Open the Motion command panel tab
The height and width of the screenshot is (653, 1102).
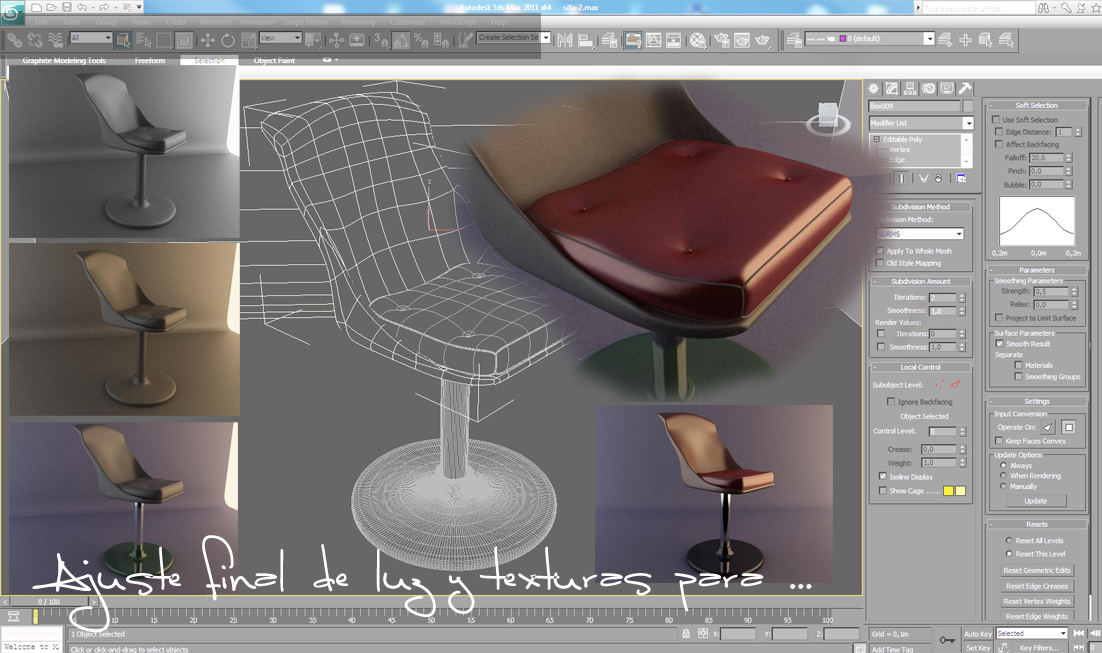click(x=928, y=89)
